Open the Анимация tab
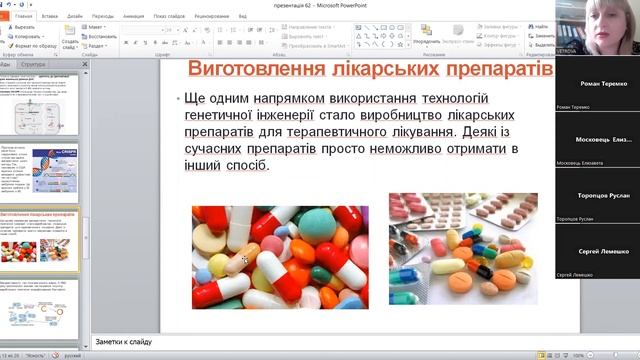 coord(133,16)
